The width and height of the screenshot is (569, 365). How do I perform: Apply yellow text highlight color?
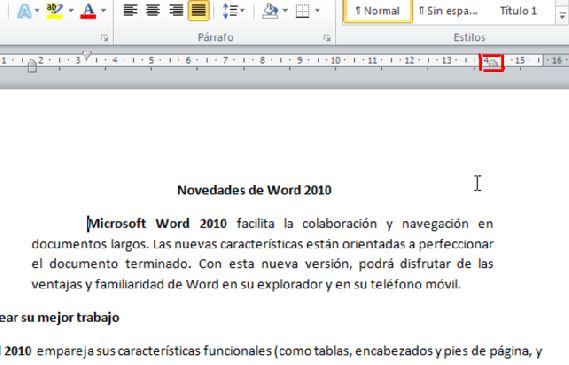54,11
